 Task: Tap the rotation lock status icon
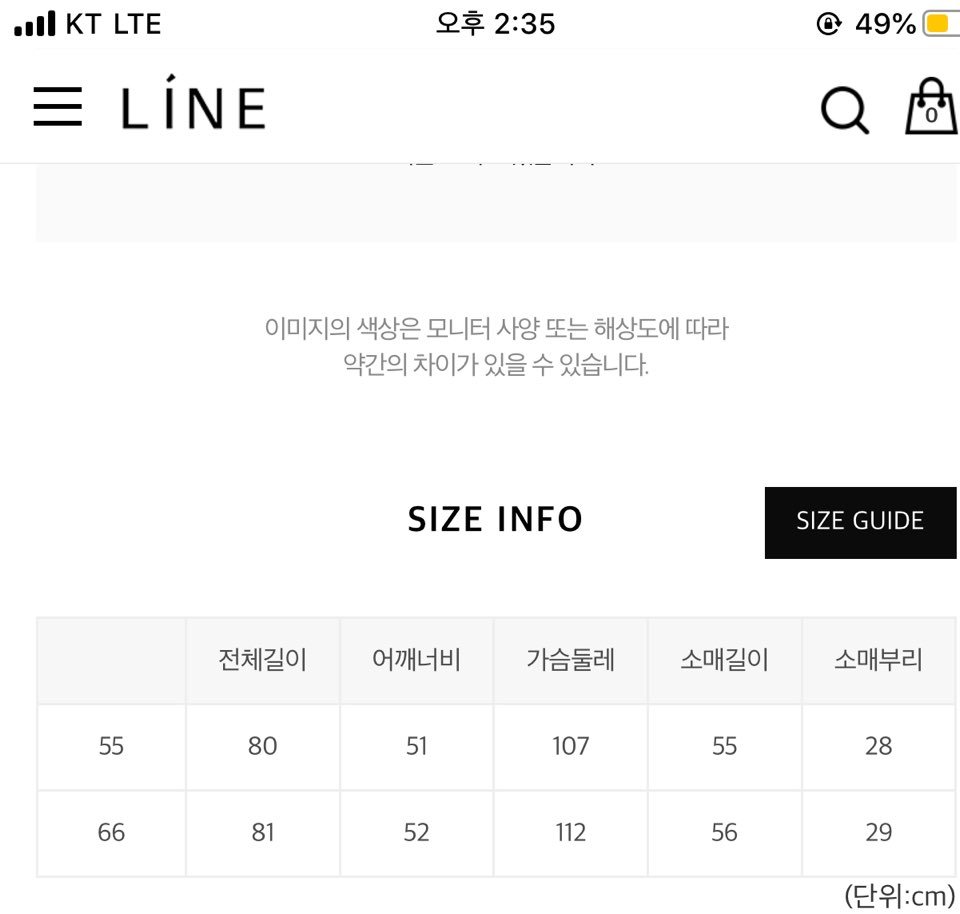829,24
